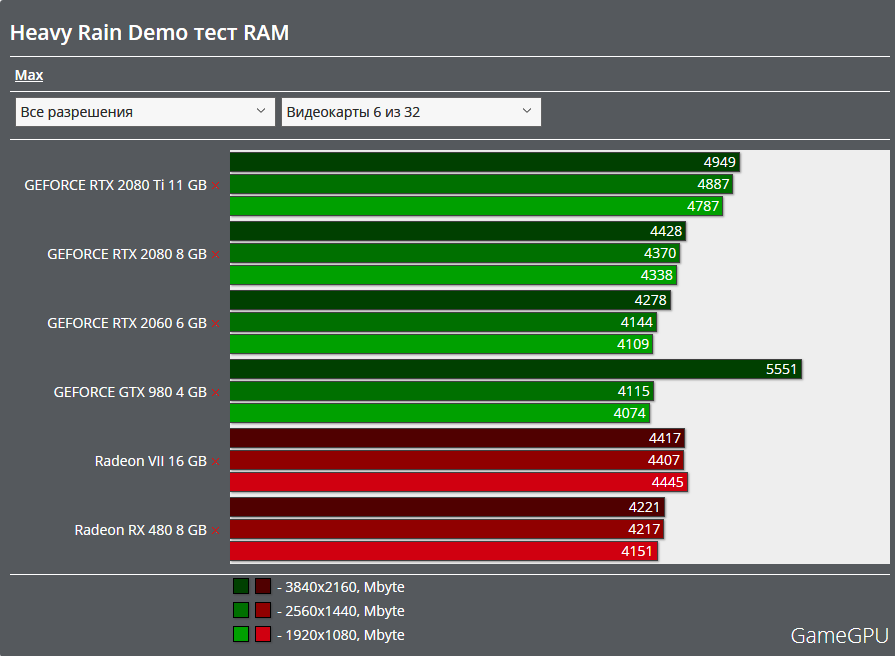Click the GEFORCE RTX 2060 6 GB label
The height and width of the screenshot is (656, 895).
click(x=127, y=323)
